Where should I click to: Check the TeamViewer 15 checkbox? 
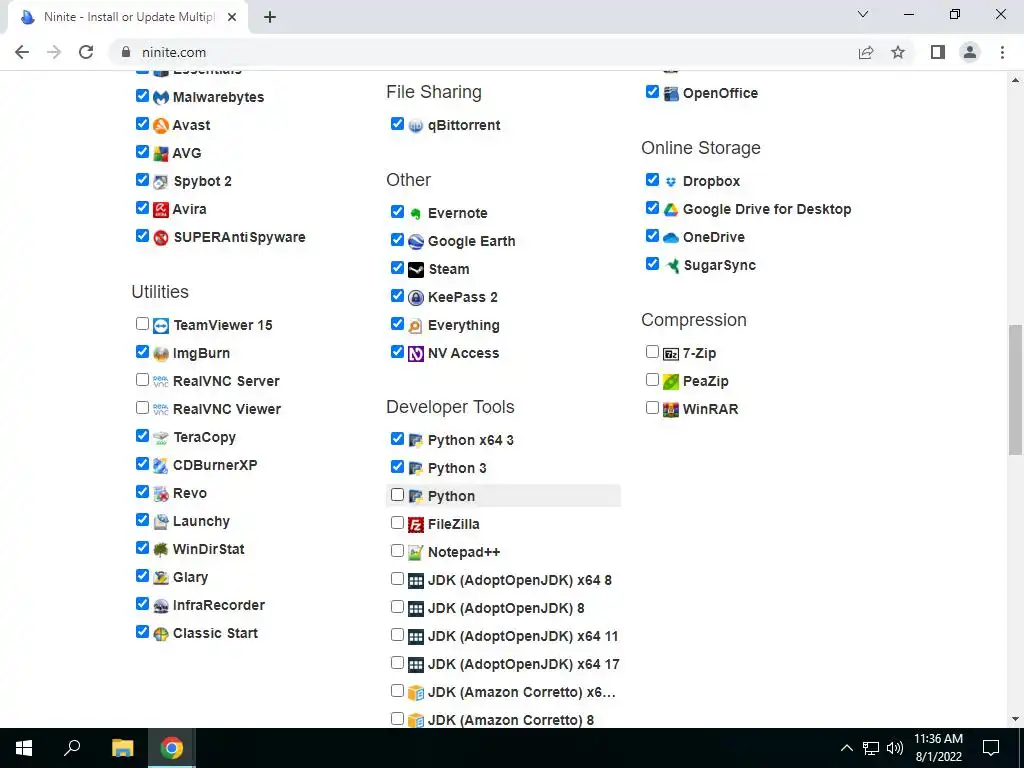pyautogui.click(x=142, y=324)
